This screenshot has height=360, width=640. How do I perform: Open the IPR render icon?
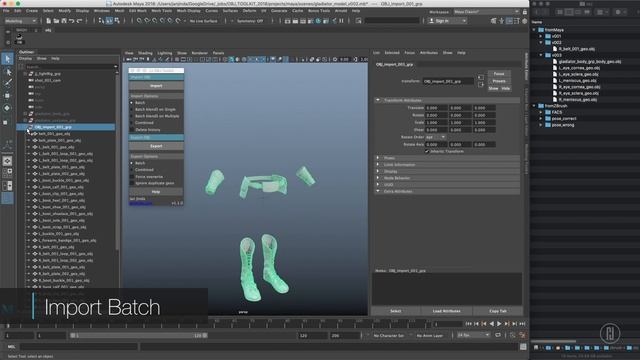(303, 20)
